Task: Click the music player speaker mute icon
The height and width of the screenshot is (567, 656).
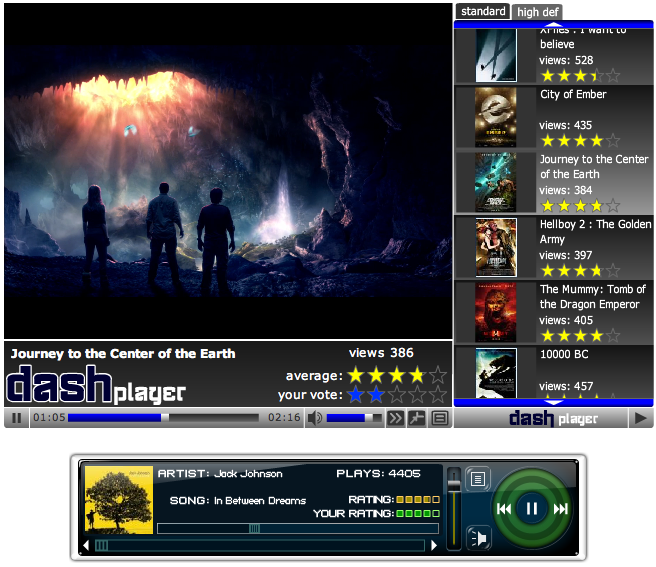Action: (x=478, y=538)
